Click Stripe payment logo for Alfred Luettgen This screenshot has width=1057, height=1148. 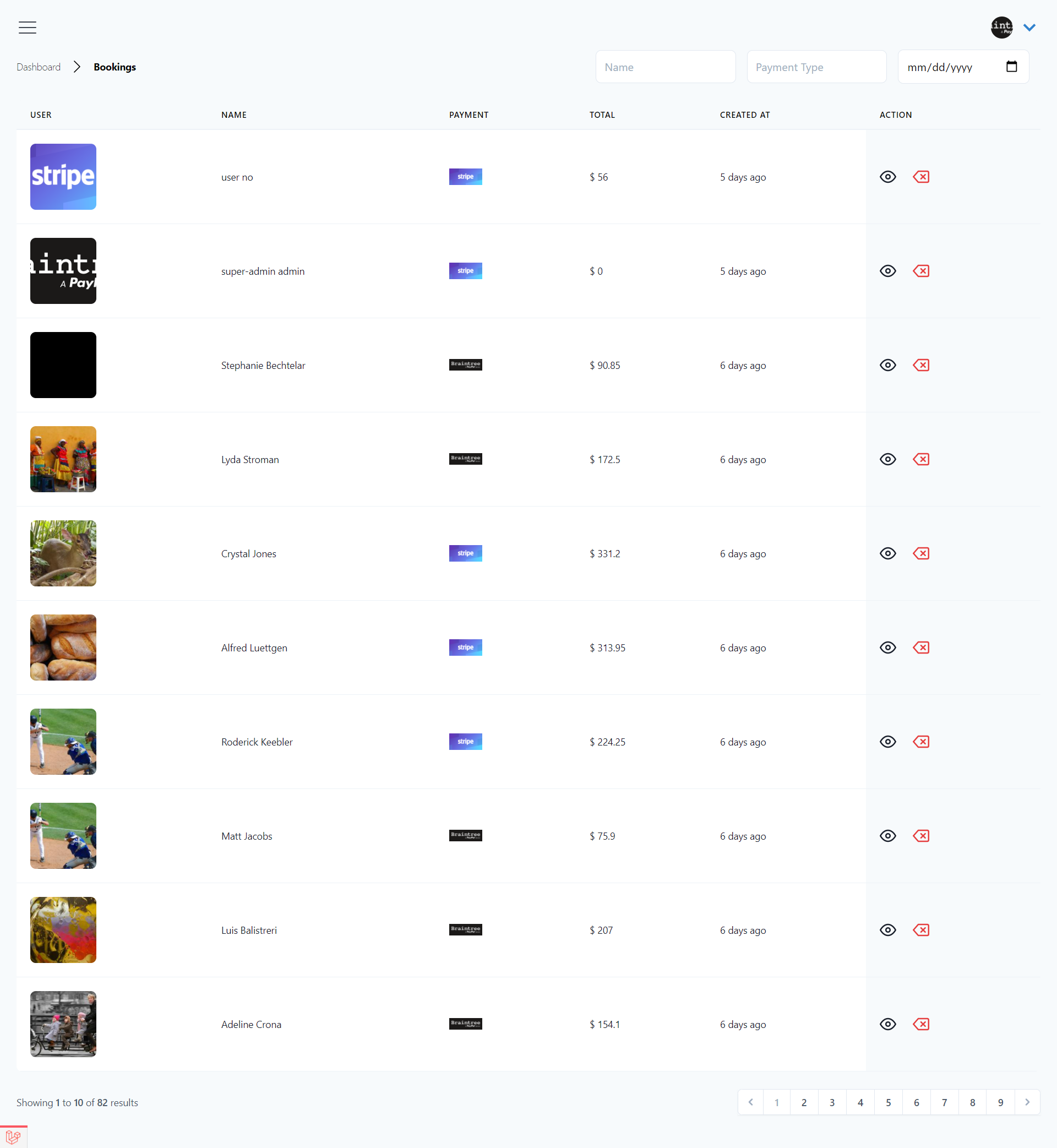465,648
